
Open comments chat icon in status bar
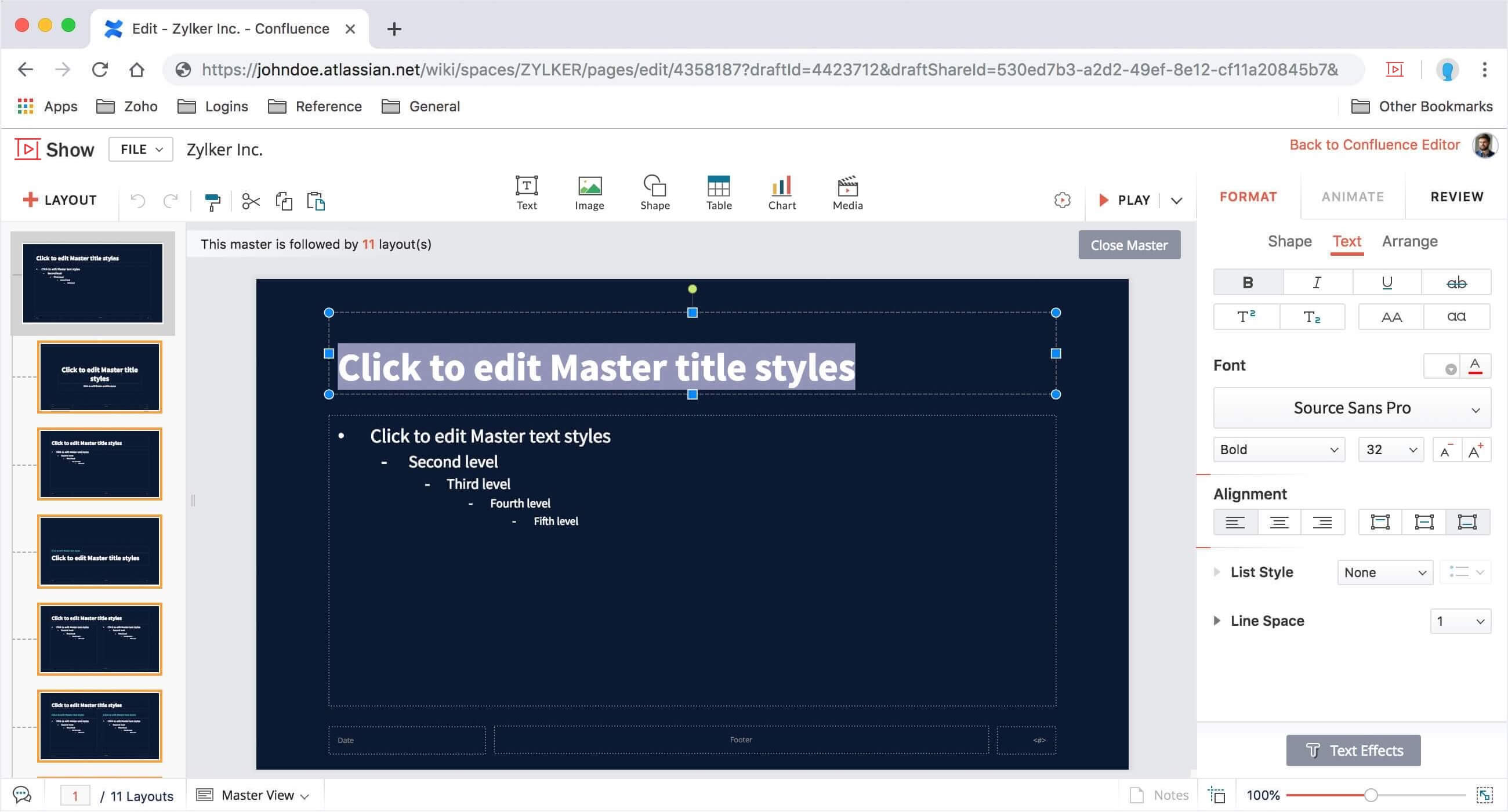(x=22, y=795)
